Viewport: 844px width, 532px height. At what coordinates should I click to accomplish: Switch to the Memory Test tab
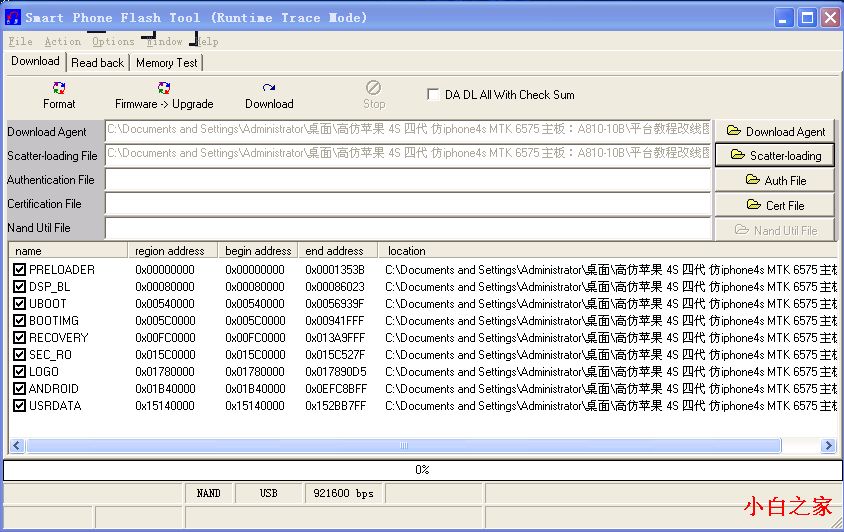click(166, 63)
